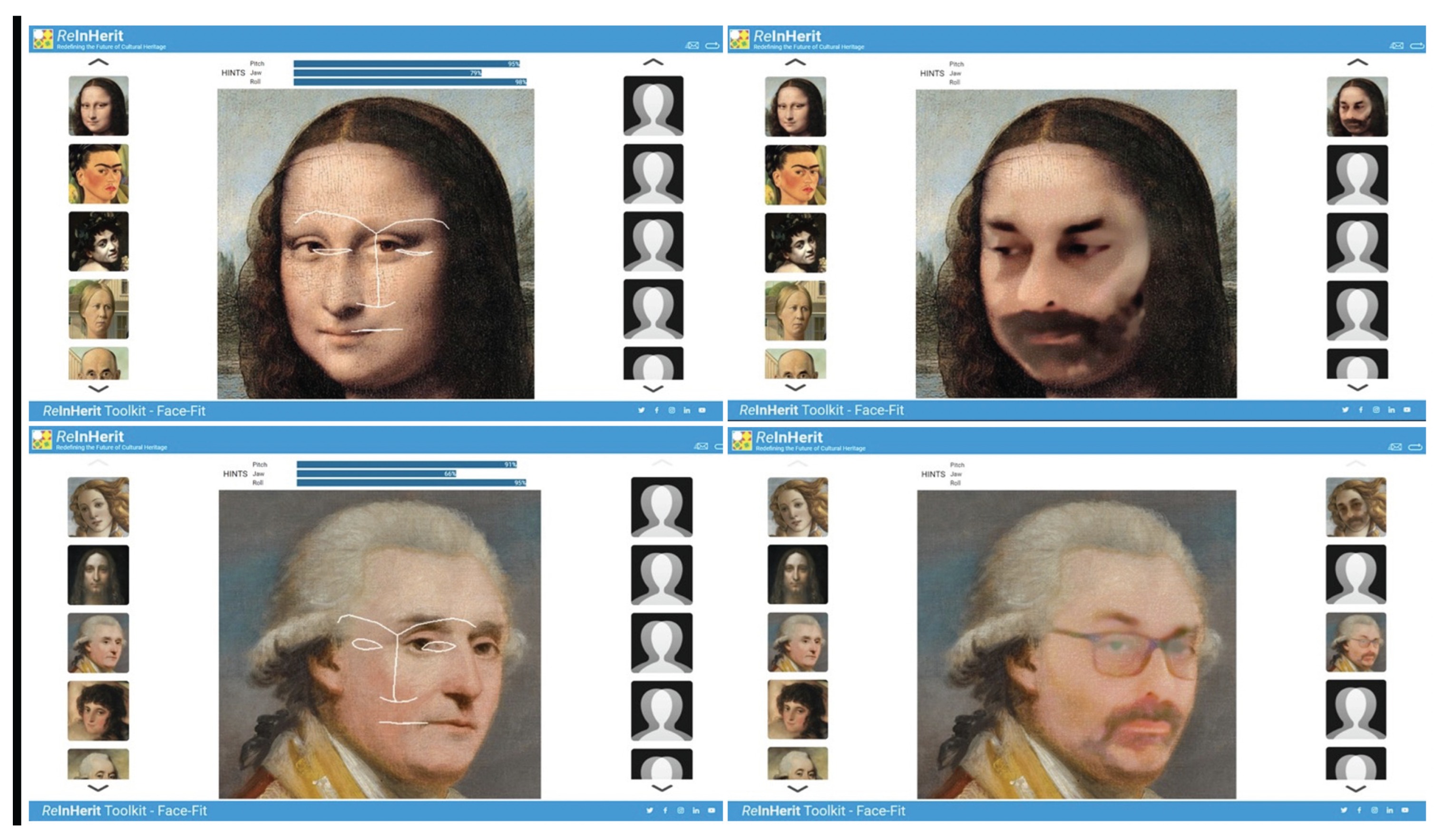
Task: Open captured glasses man result thumbnail, bottom-right panel
Action: click(x=1356, y=642)
